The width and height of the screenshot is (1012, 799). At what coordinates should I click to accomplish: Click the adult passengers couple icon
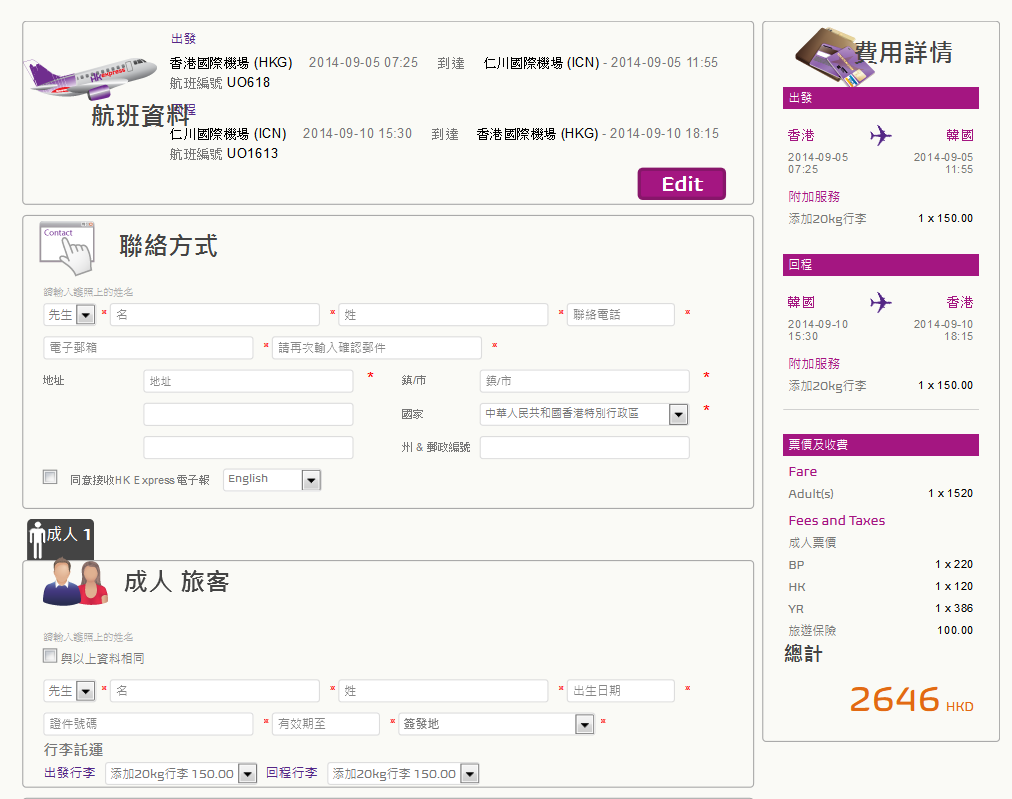(x=75, y=583)
